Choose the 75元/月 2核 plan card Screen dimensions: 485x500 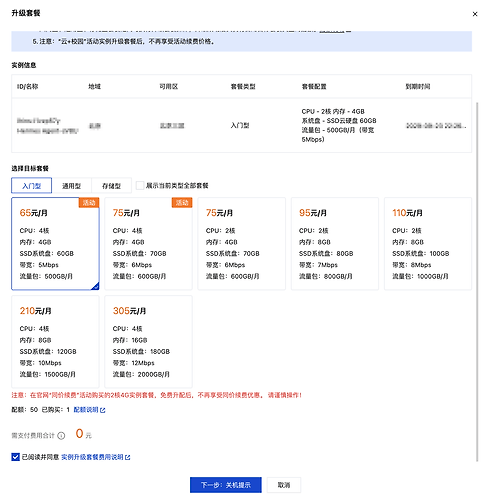[x=242, y=243]
